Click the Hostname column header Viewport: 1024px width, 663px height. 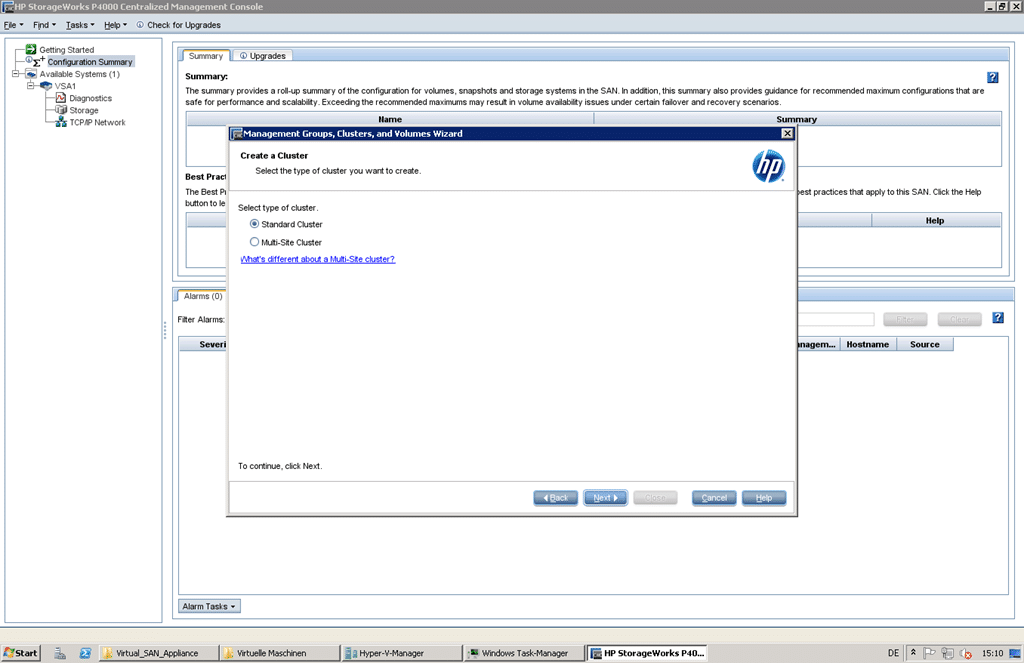(x=867, y=344)
